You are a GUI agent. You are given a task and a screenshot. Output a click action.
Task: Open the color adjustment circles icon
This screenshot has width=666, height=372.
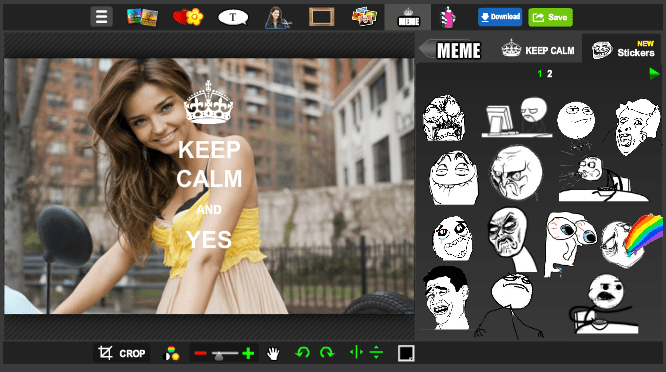[x=171, y=353]
